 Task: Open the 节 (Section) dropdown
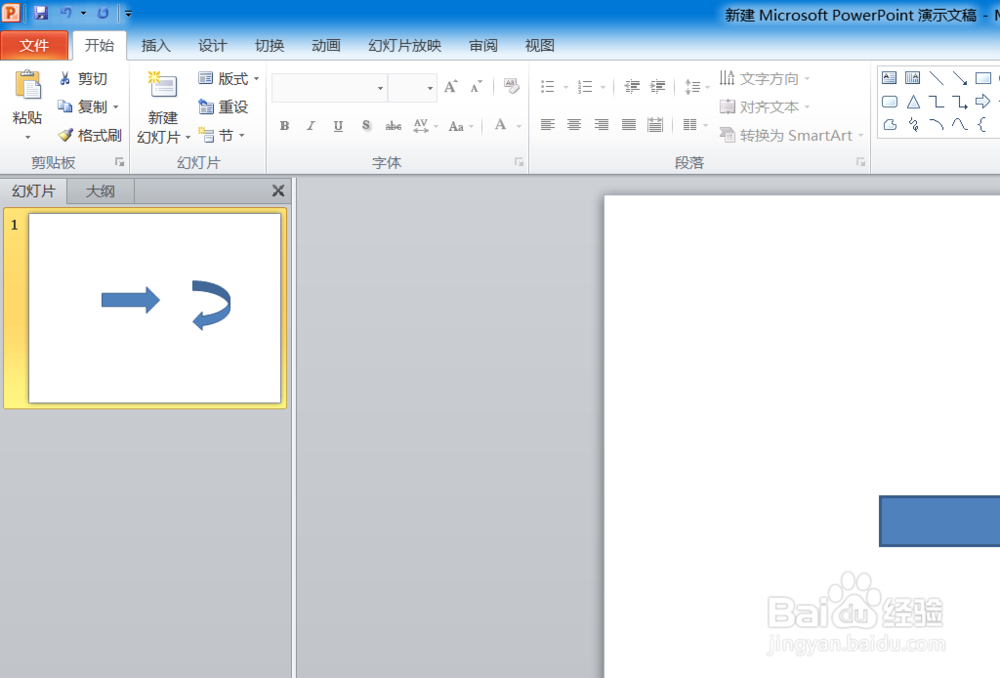tap(221, 135)
